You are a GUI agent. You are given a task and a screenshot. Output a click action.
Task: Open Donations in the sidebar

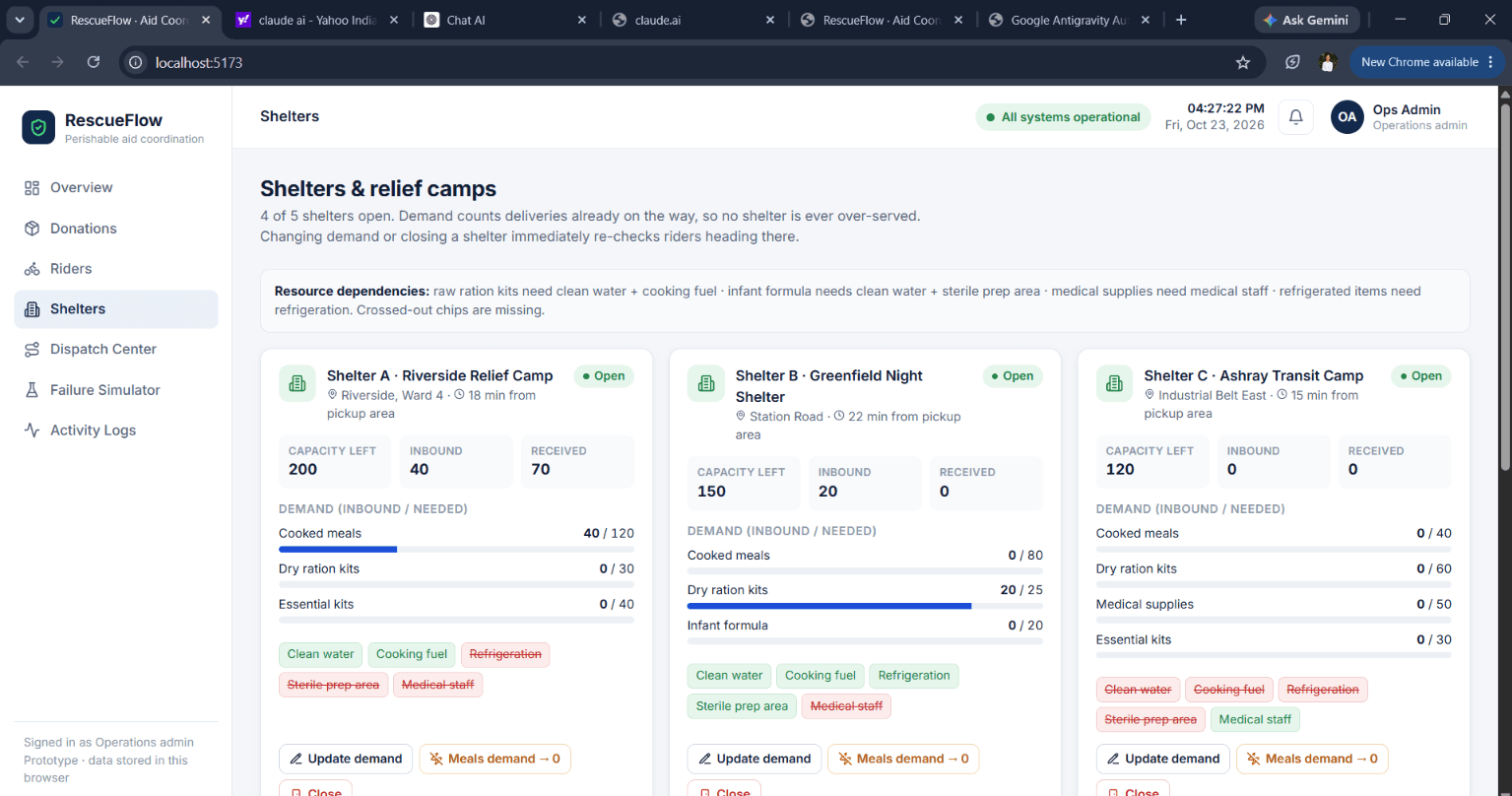[x=116, y=228]
